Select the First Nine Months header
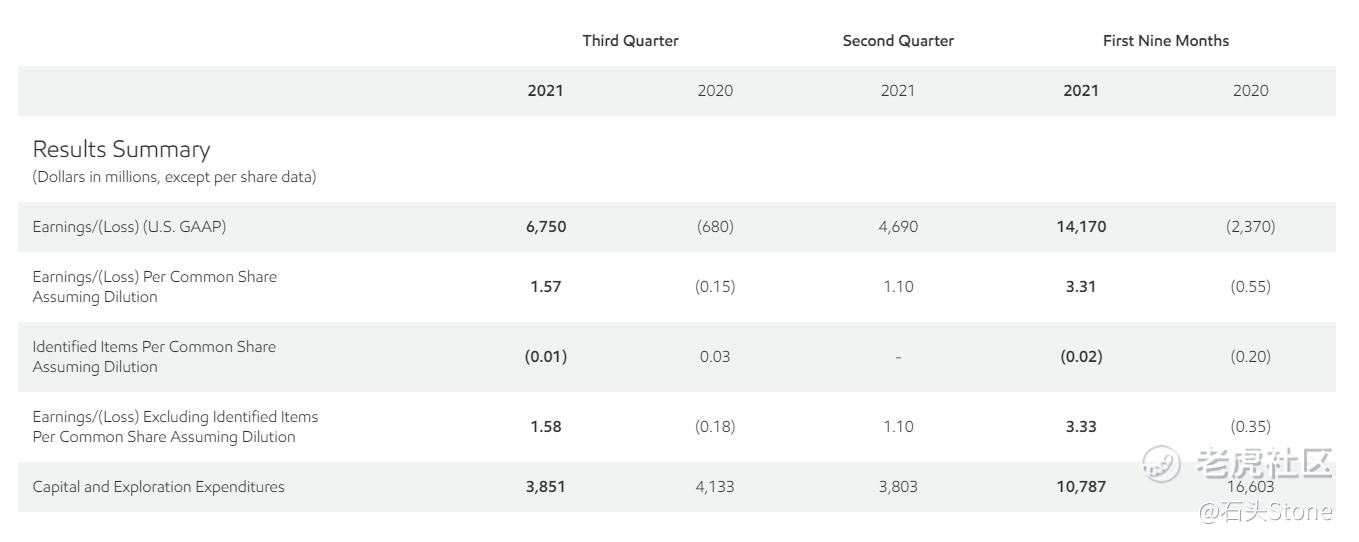 click(x=1165, y=41)
